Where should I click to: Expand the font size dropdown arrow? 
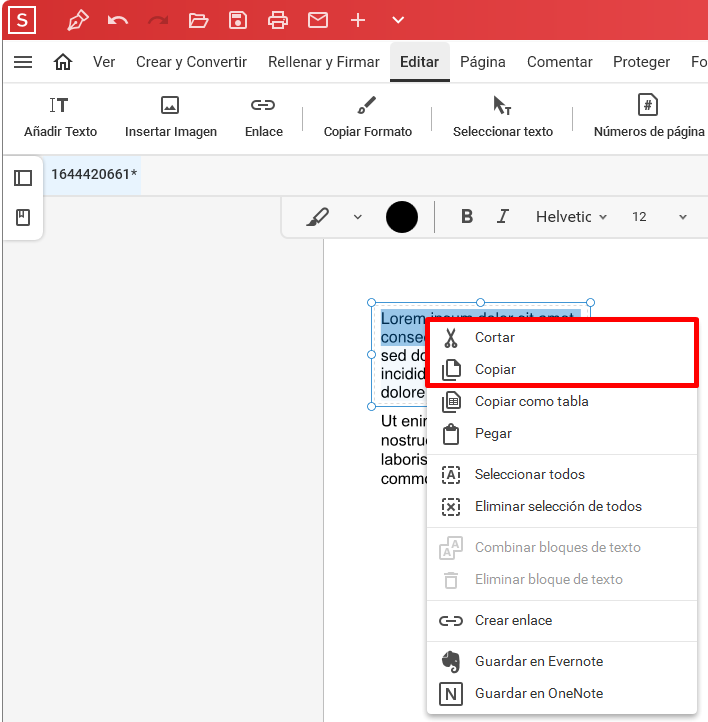click(x=683, y=217)
